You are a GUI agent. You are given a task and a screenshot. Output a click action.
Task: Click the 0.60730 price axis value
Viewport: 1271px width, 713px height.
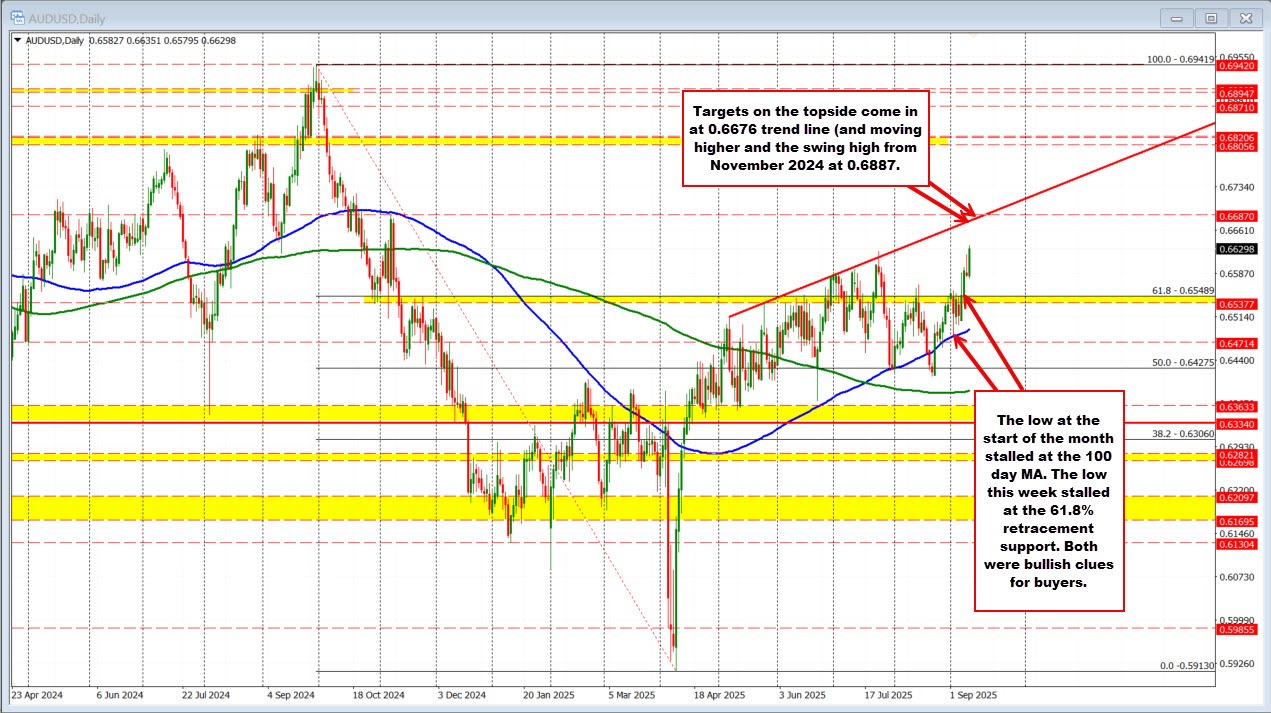[x=1236, y=576]
